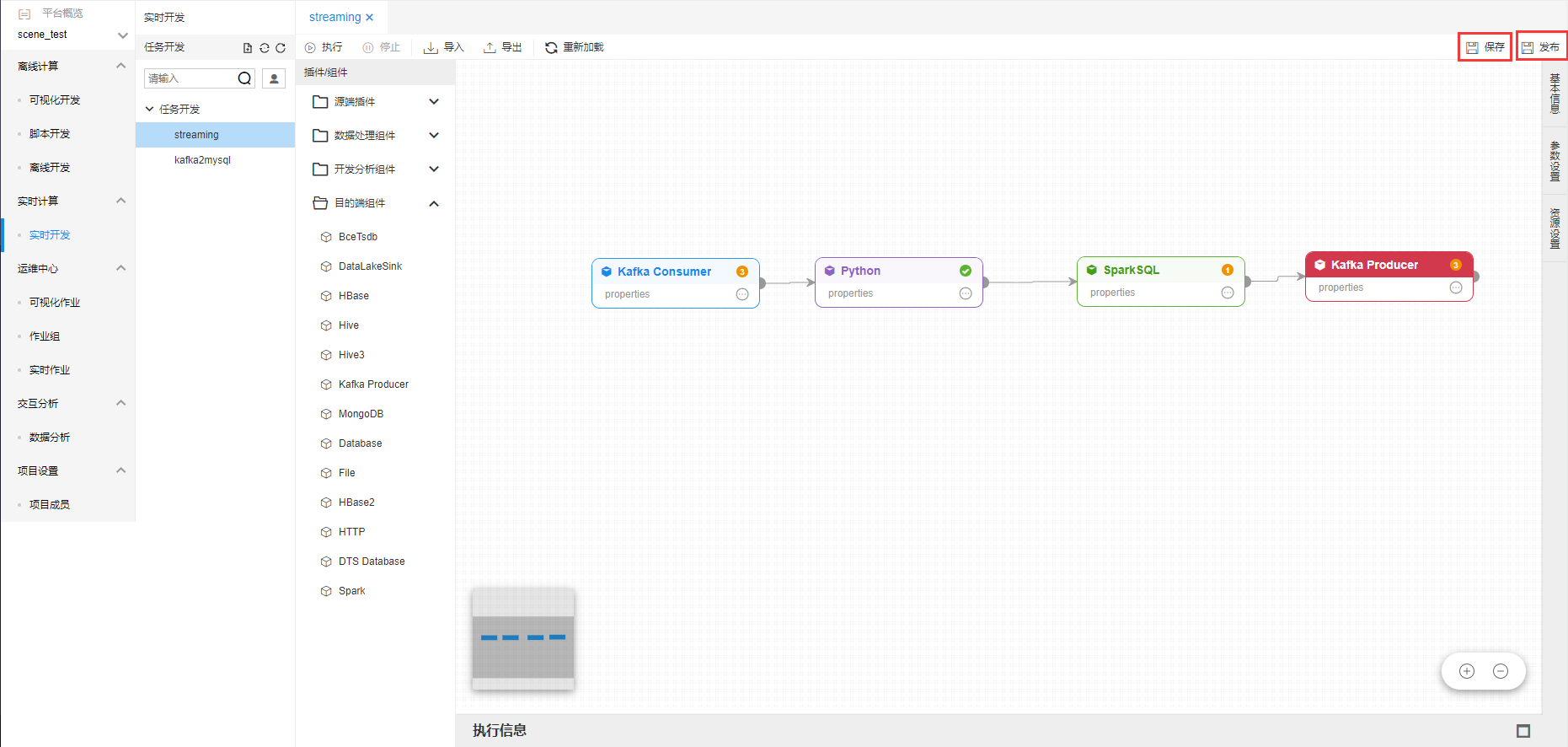
Task: Maximize the 执行信息 panel
Action: click(x=1523, y=731)
